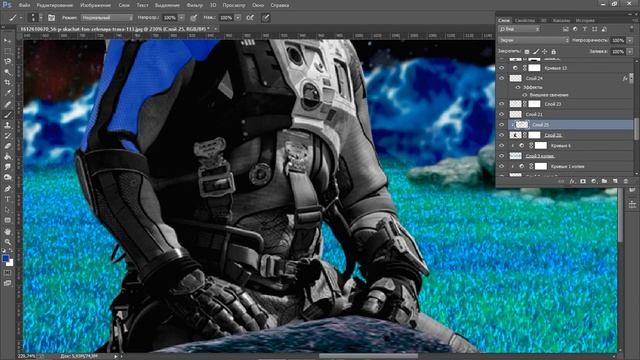Switch to the Каналы tab

(x=561, y=20)
